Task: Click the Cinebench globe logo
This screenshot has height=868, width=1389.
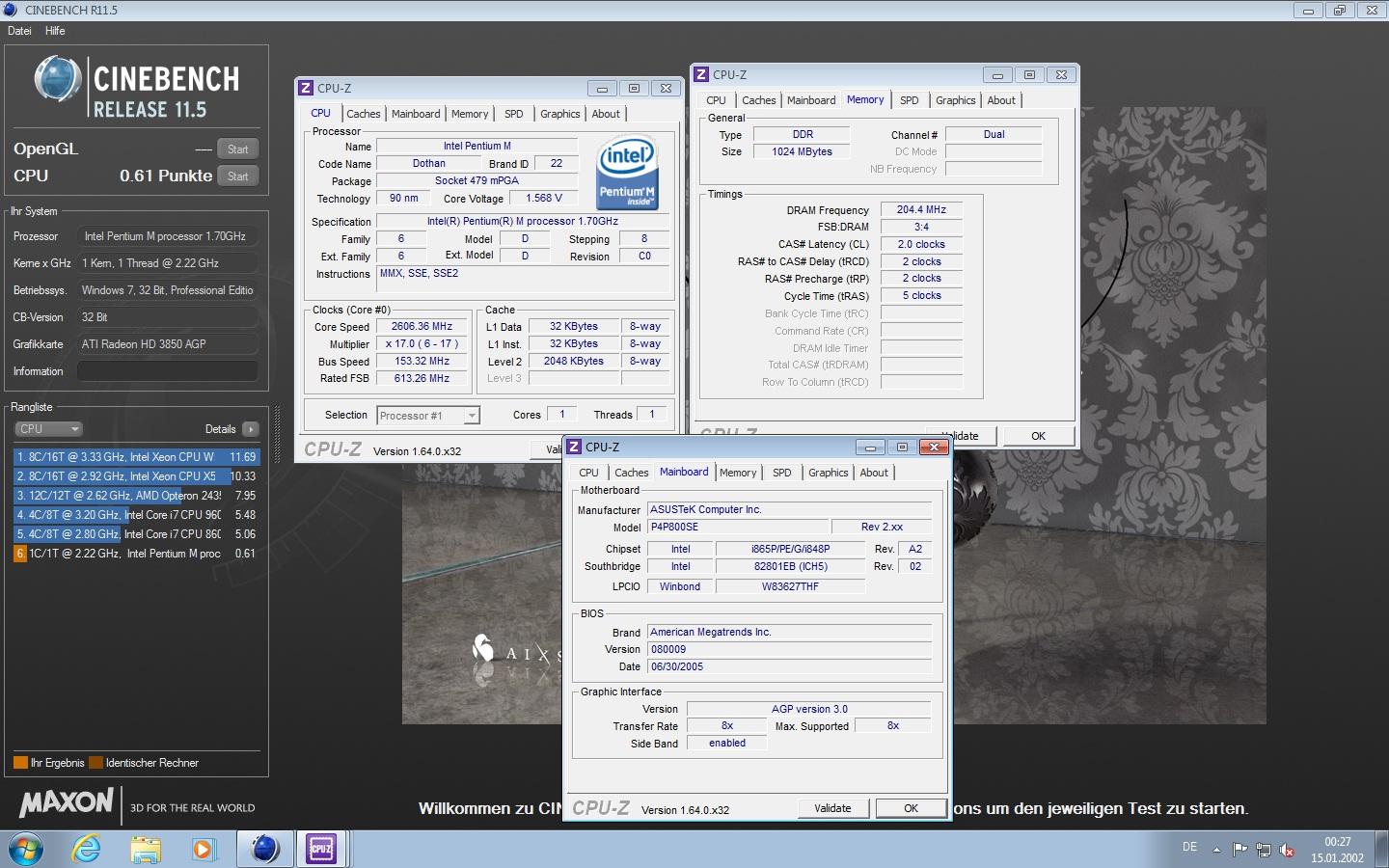Action: [x=58, y=79]
